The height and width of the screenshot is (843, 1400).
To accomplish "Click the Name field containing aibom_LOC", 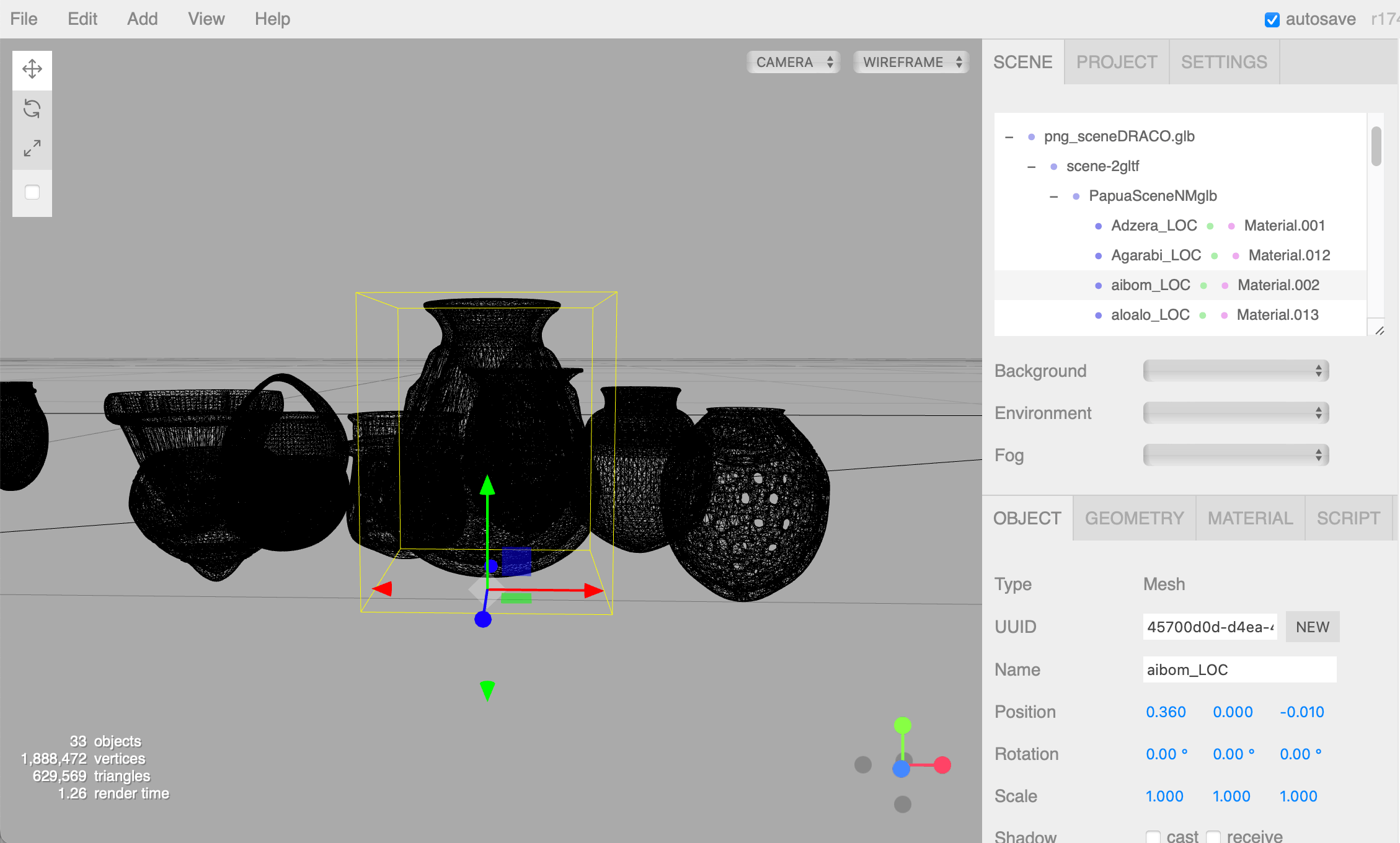I will [x=1239, y=669].
